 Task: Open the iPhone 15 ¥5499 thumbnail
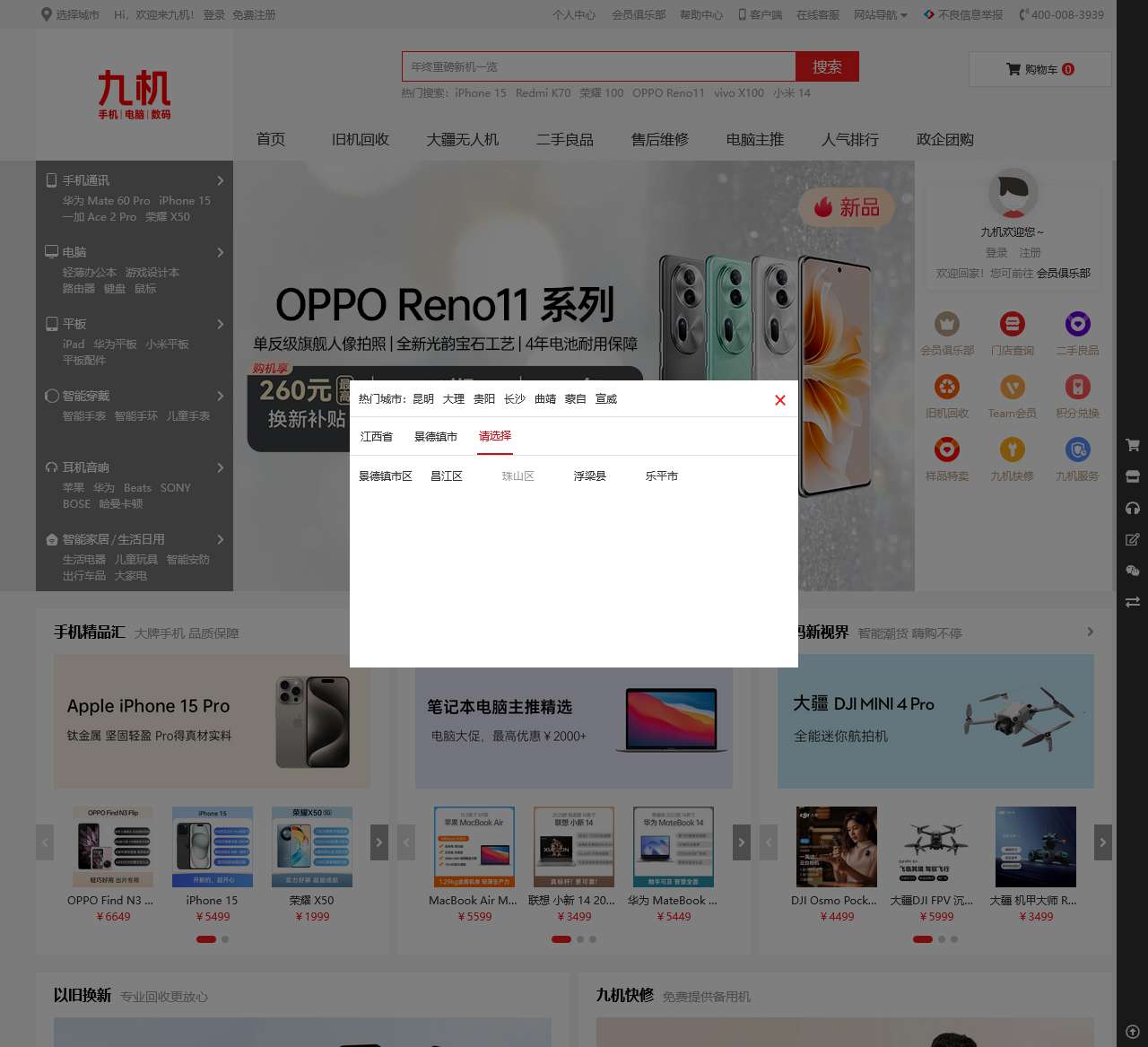213,847
